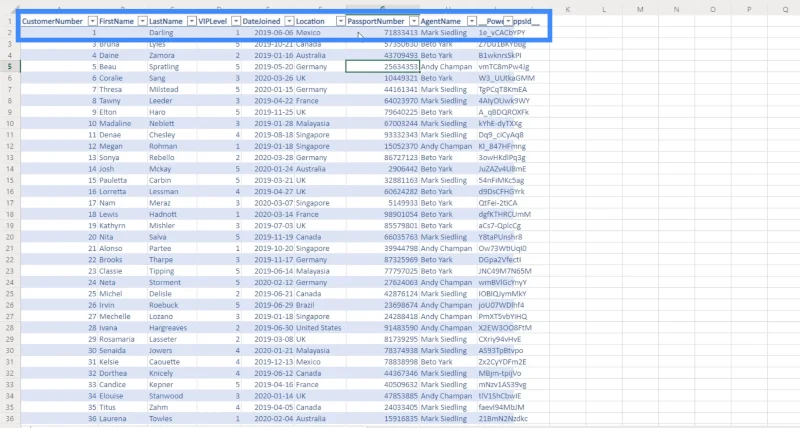800x428 pixels.
Task: Select the Kathyrn first name cell
Action: point(122,225)
